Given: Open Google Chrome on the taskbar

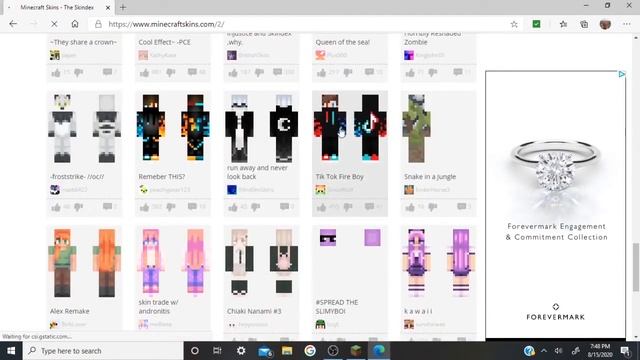Looking at the screenshot, I should pyautogui.click(x=310, y=351).
